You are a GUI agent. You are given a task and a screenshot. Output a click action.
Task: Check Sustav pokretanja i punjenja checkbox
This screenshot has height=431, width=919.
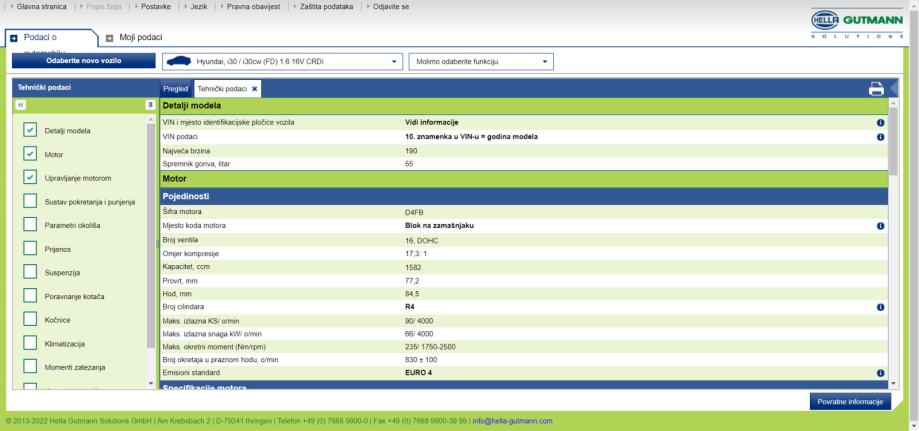click(x=30, y=201)
